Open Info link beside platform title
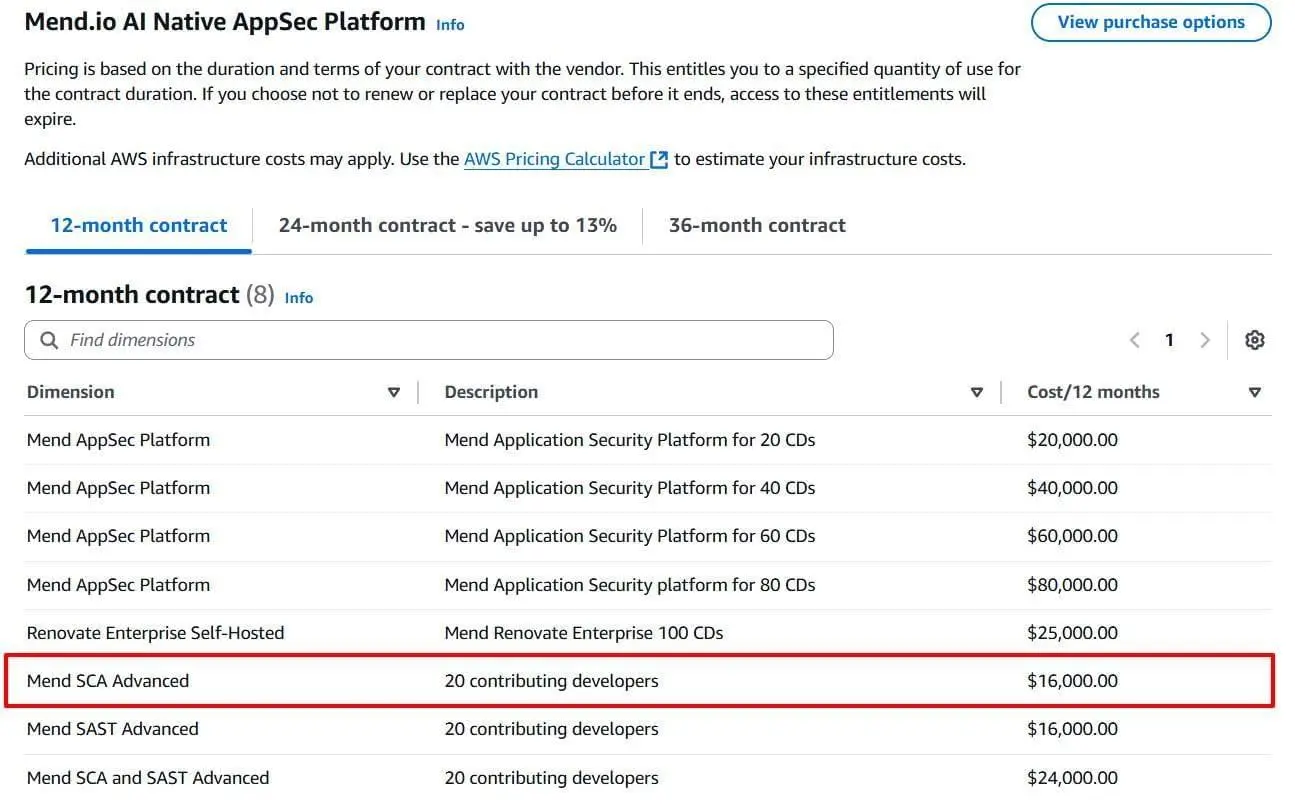 click(x=450, y=24)
